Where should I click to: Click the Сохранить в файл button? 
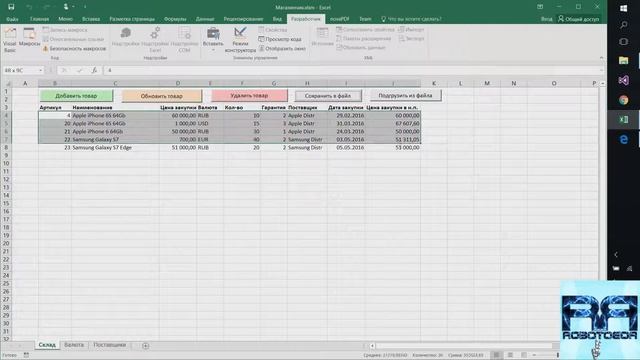pos(328,96)
